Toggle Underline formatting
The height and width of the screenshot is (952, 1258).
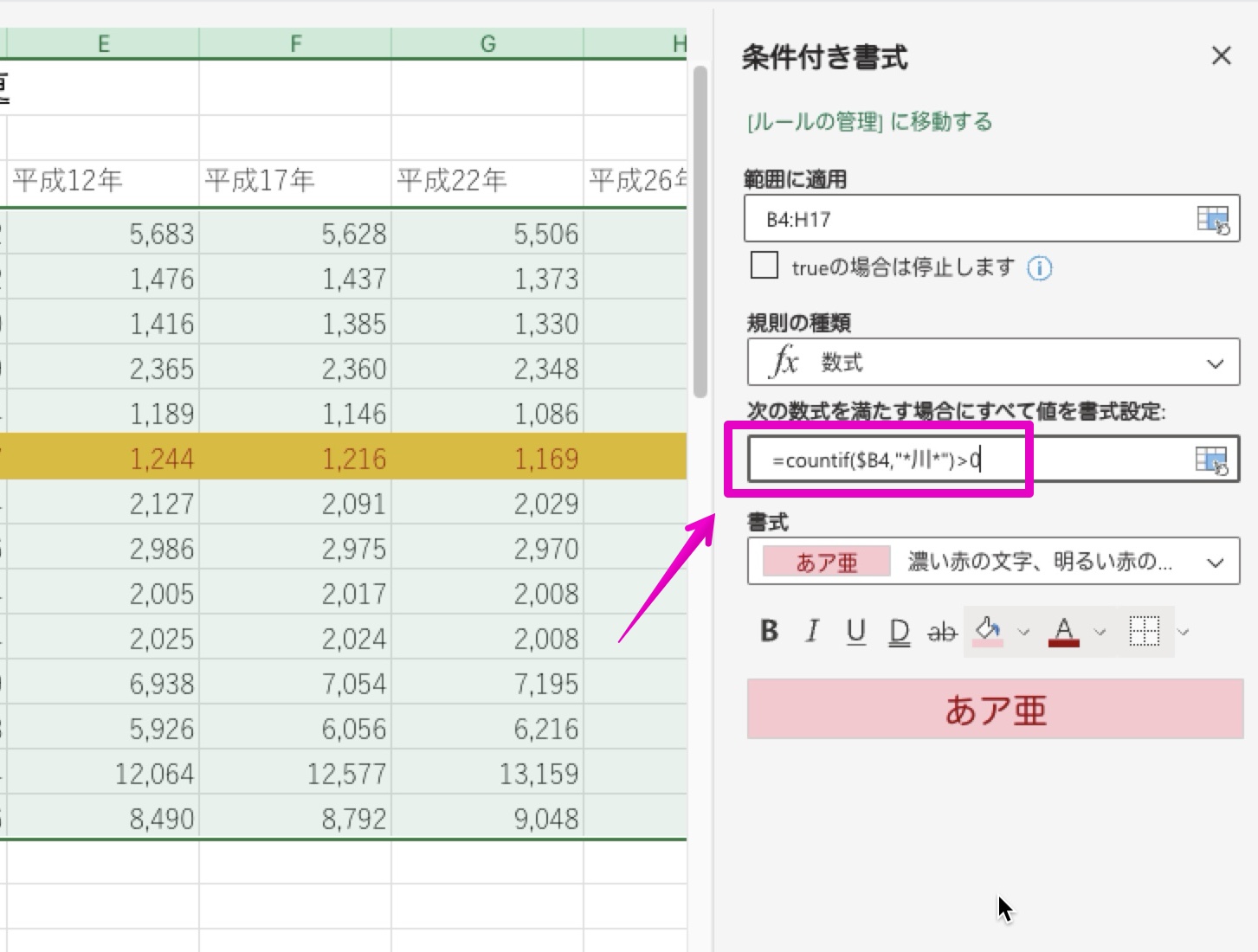pyautogui.click(x=855, y=632)
